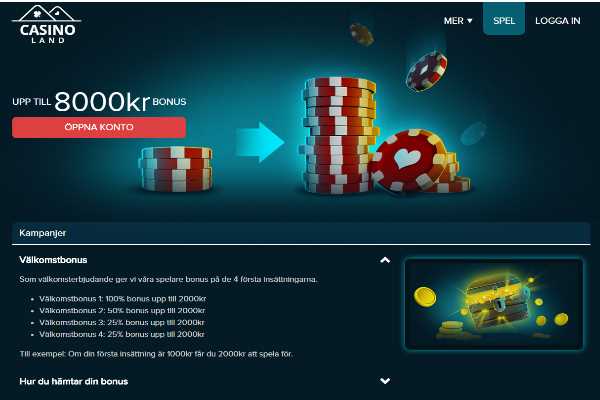Click the Hur du hämtar din bonus heading
Screen dimensions: 600x400
point(73,381)
